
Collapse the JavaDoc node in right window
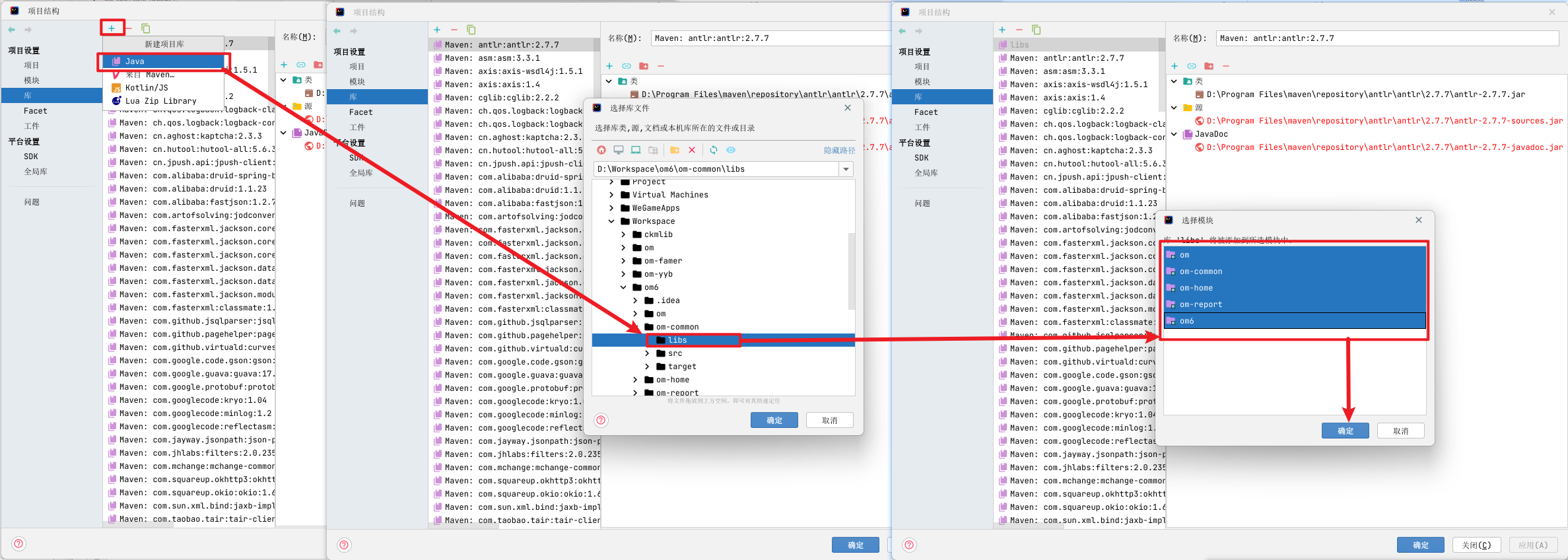pos(1175,134)
